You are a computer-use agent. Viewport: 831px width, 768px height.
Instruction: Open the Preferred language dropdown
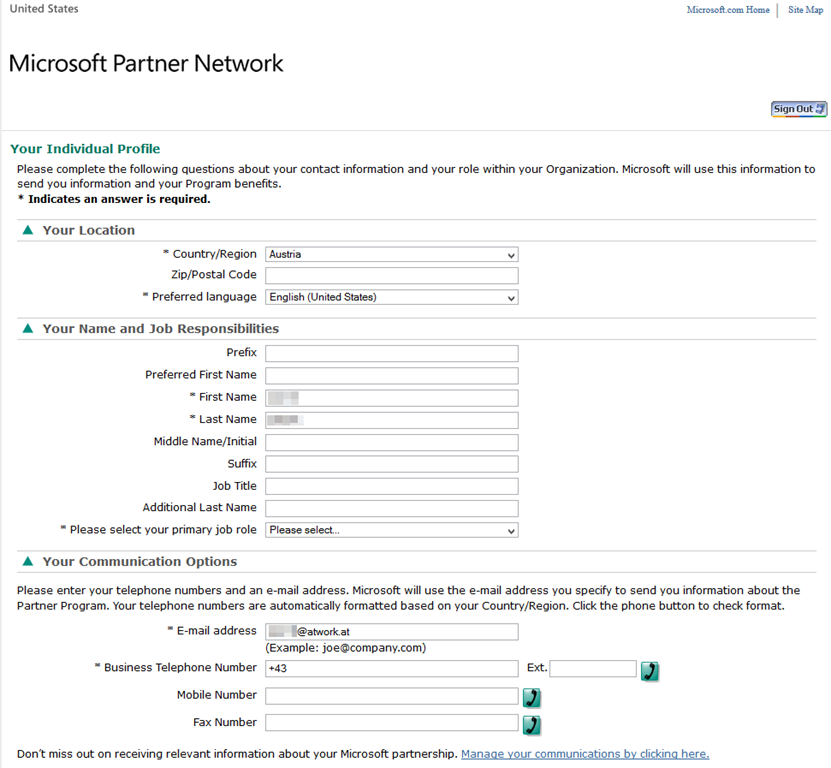tap(392, 297)
